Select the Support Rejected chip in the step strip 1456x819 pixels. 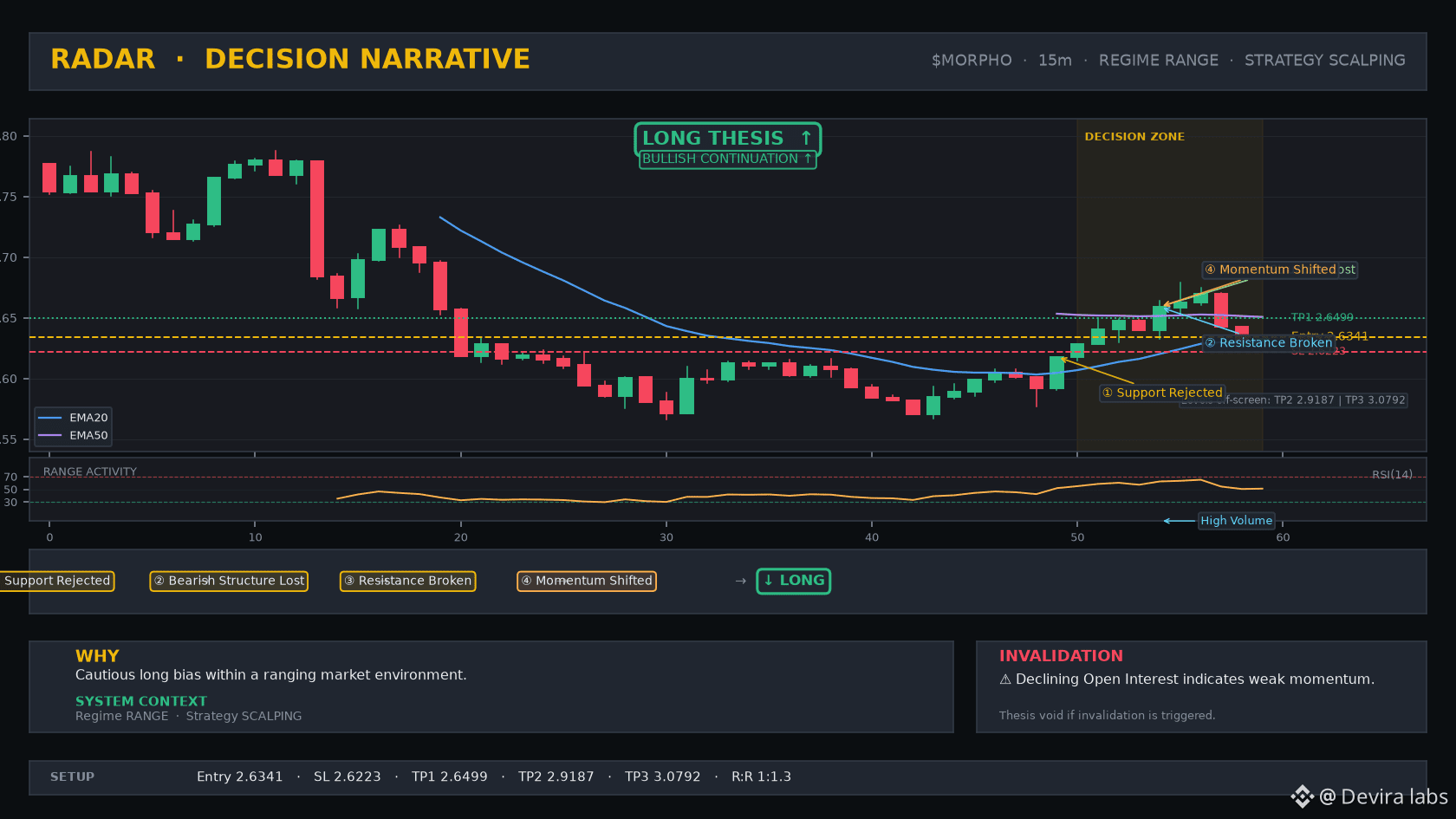click(57, 581)
